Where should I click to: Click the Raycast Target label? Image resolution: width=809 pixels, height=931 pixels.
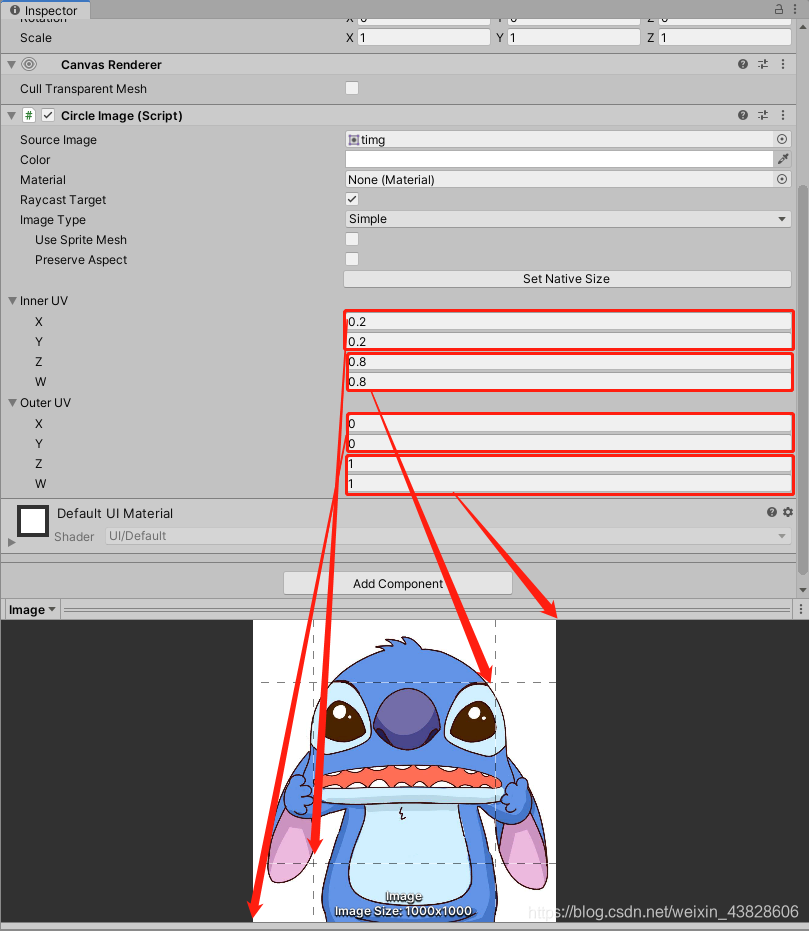click(x=63, y=200)
